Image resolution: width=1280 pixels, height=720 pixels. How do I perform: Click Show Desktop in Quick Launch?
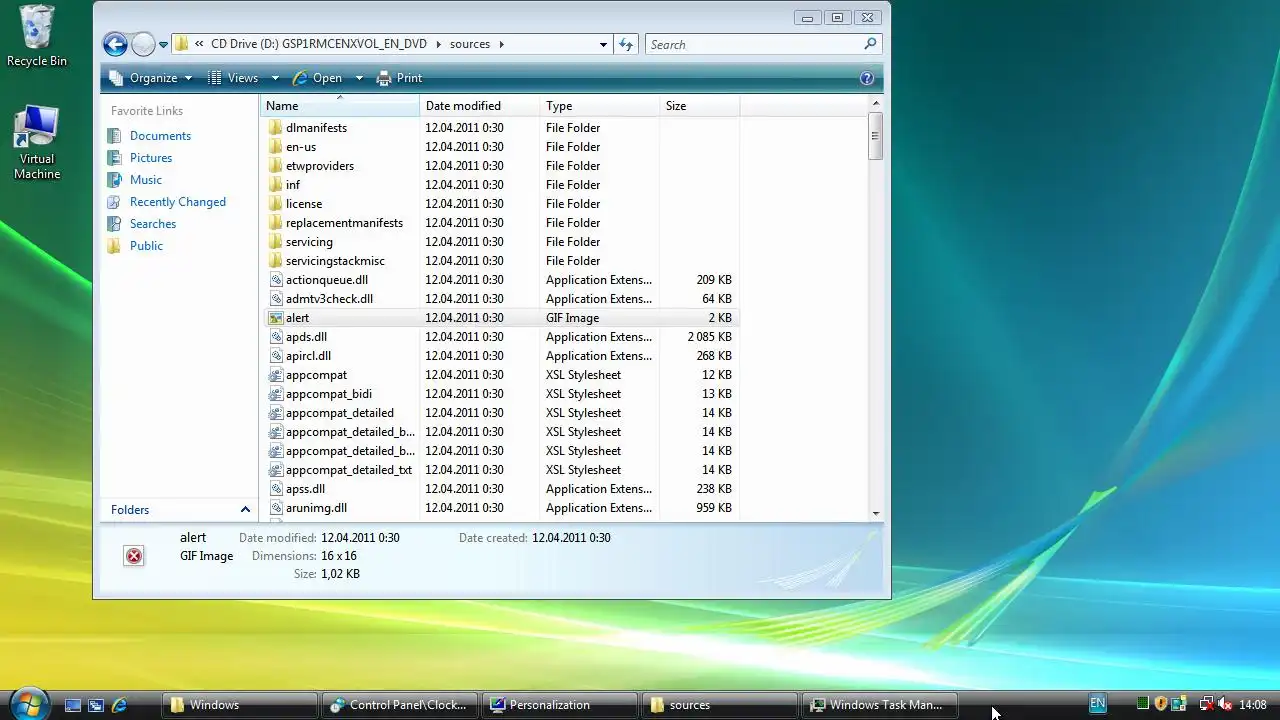[73, 705]
